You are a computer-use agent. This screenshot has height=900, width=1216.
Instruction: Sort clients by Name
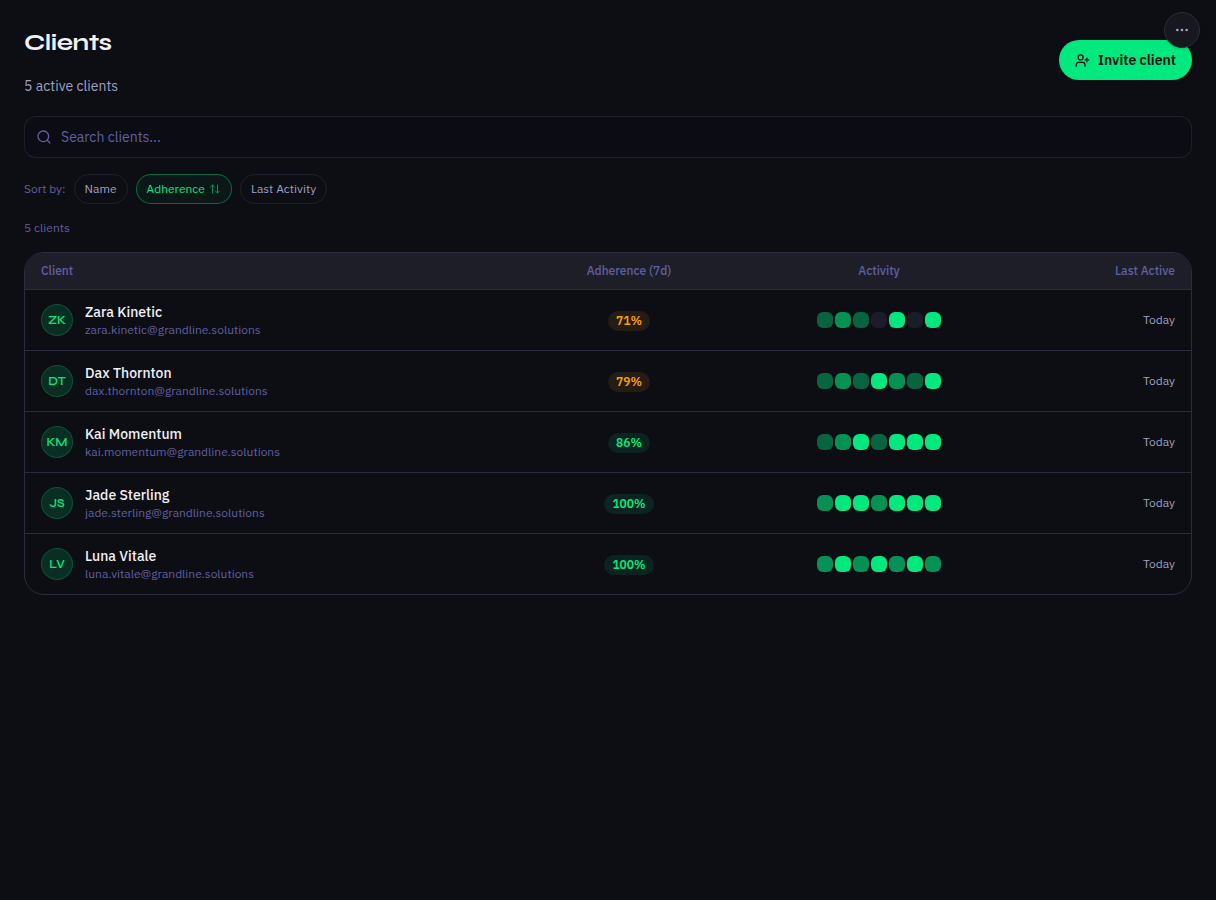(100, 189)
